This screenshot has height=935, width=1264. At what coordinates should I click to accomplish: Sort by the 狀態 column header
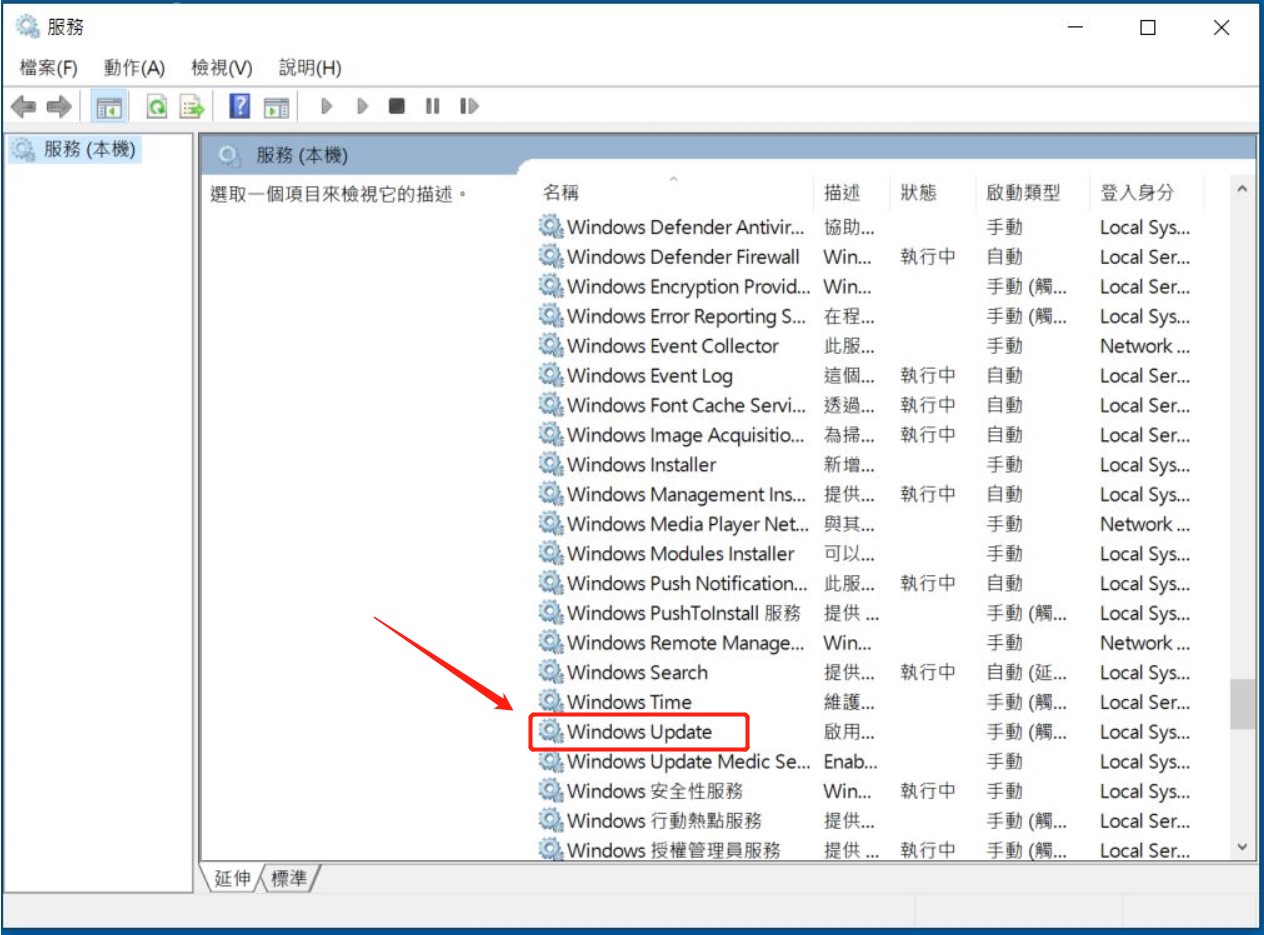pos(918,192)
